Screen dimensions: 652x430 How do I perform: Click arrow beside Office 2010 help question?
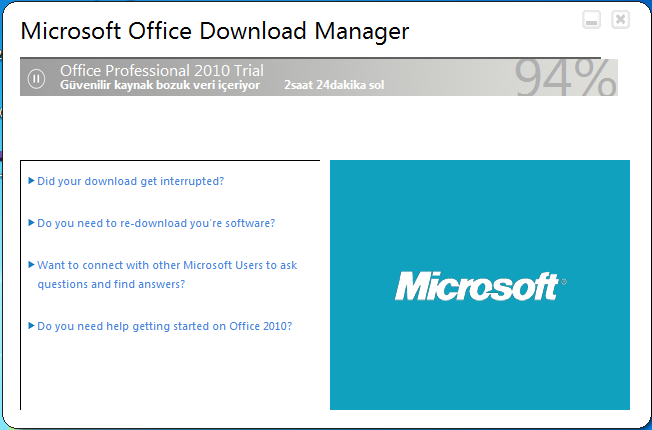click(32, 326)
